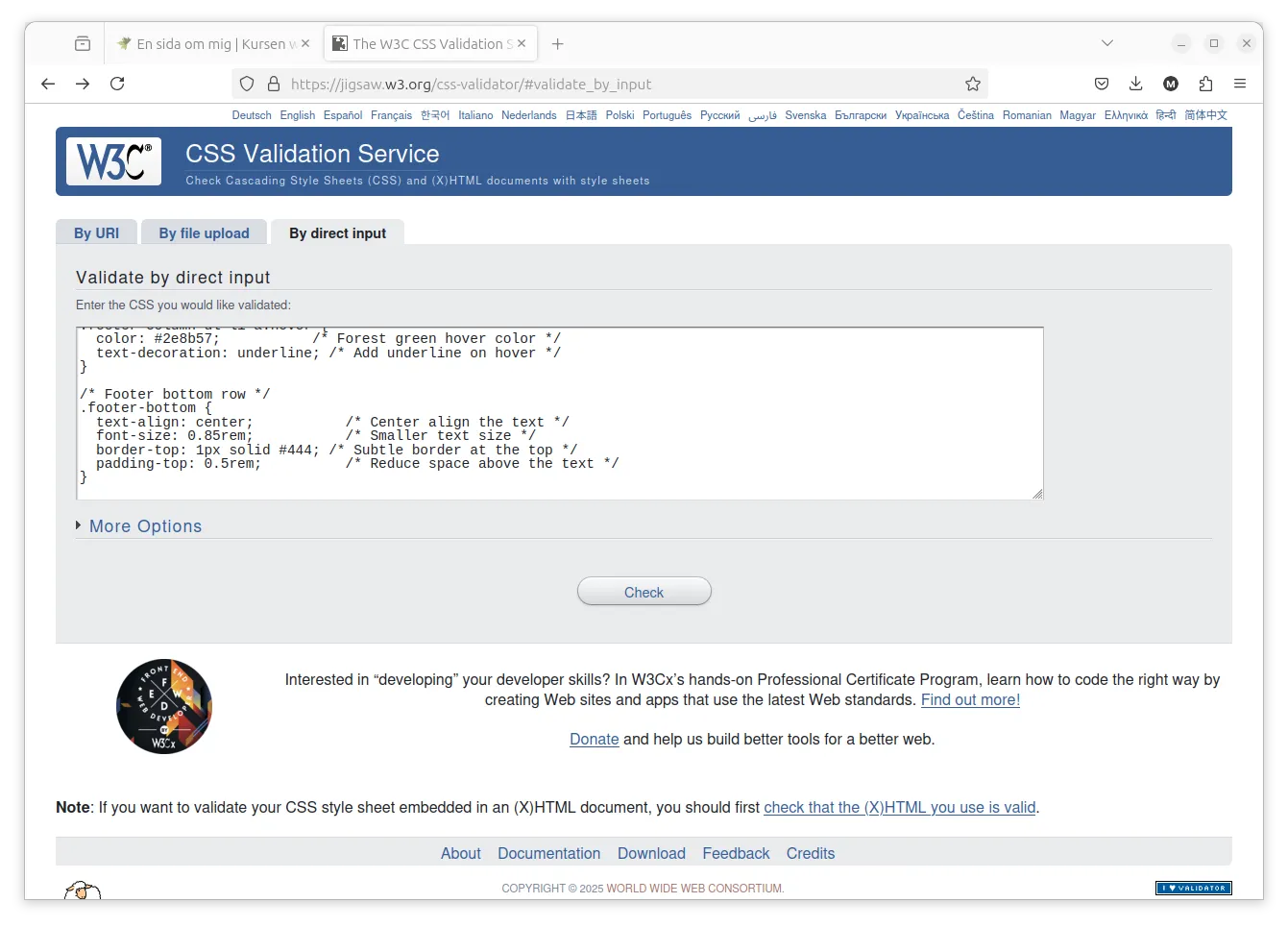The height and width of the screenshot is (927, 1288).
Task: Open the Firefox application menu
Action: click(x=1240, y=84)
